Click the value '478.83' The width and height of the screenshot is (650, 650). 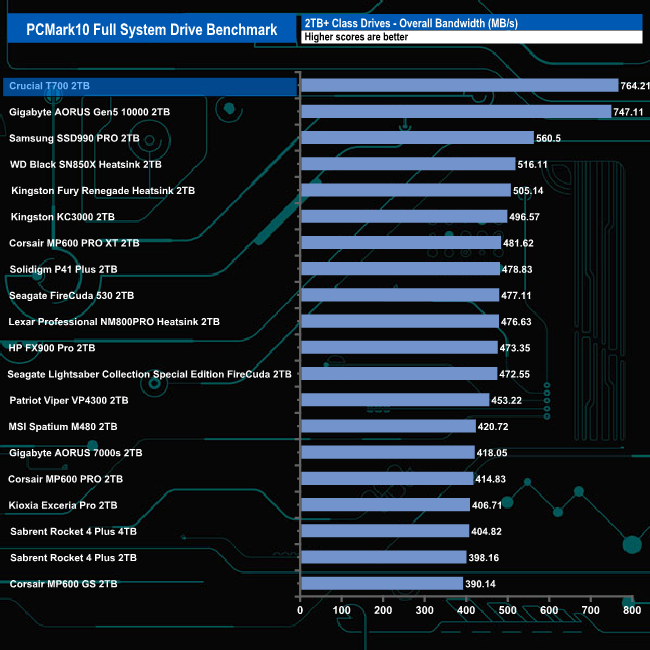pos(517,269)
